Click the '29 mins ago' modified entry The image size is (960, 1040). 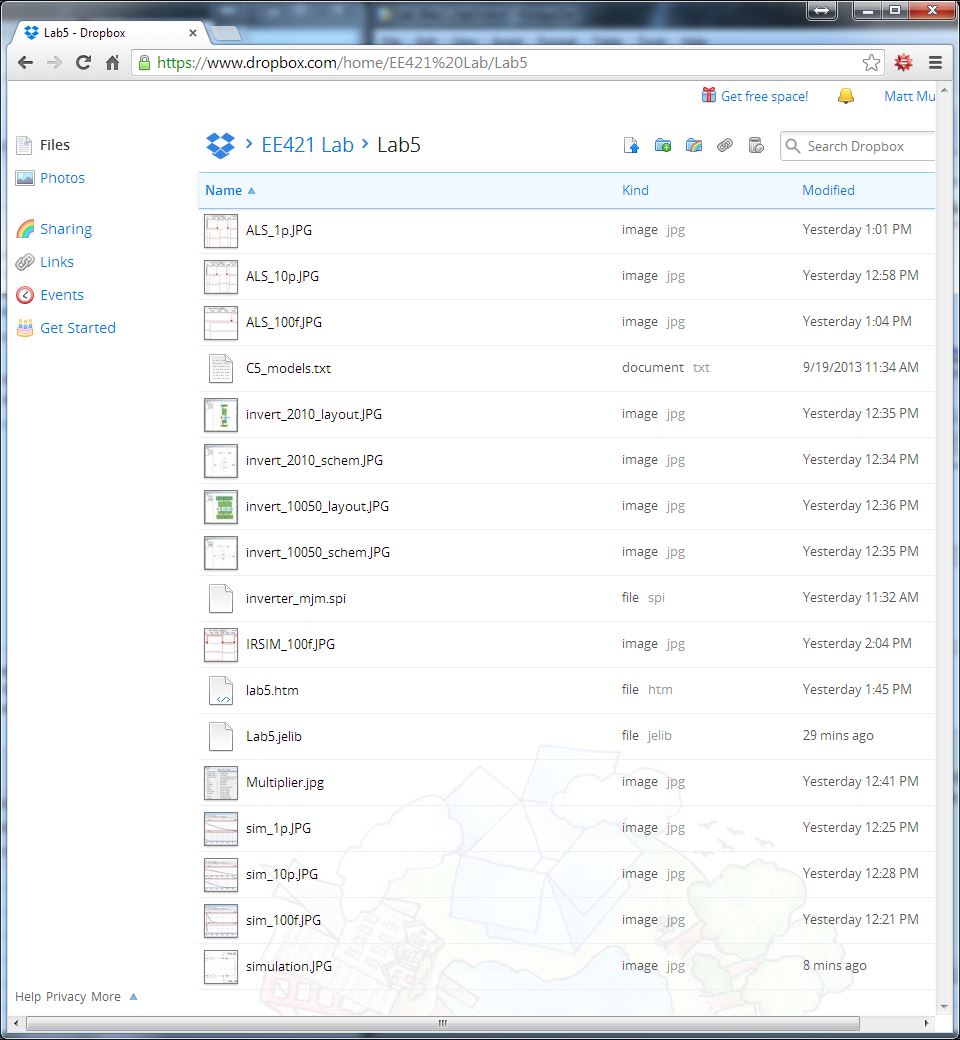click(838, 736)
